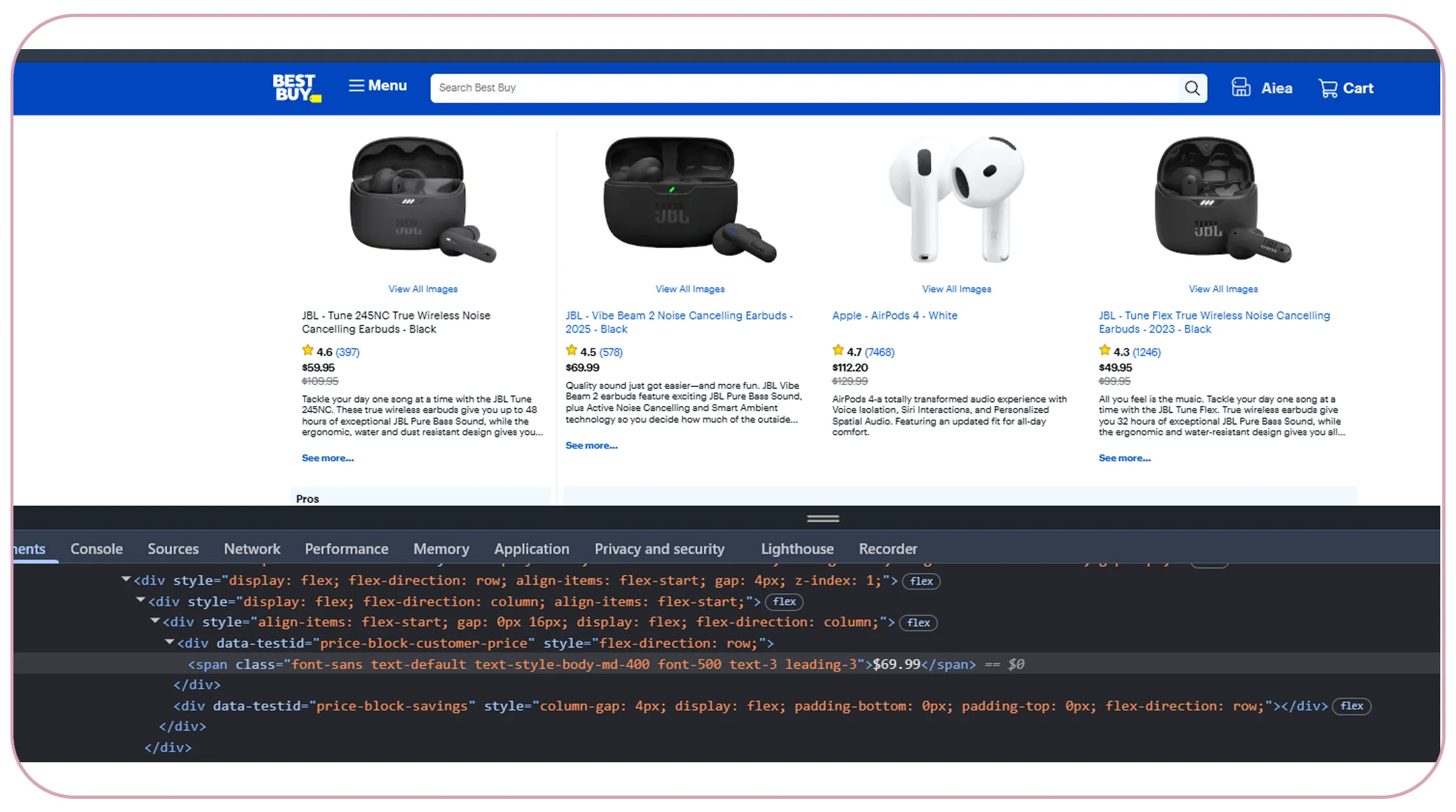This screenshot has width=1456, height=812.
Task: Collapse the price-block-customer-price div disclosure triangle
Action: coord(169,642)
